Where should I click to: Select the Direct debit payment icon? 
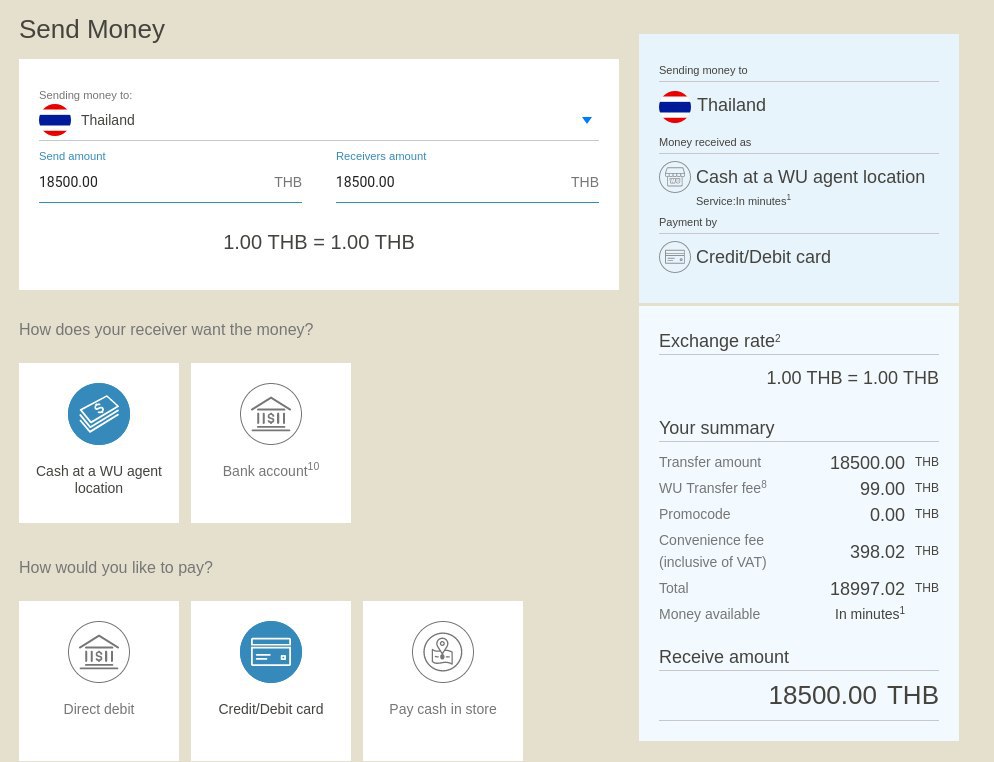99,652
